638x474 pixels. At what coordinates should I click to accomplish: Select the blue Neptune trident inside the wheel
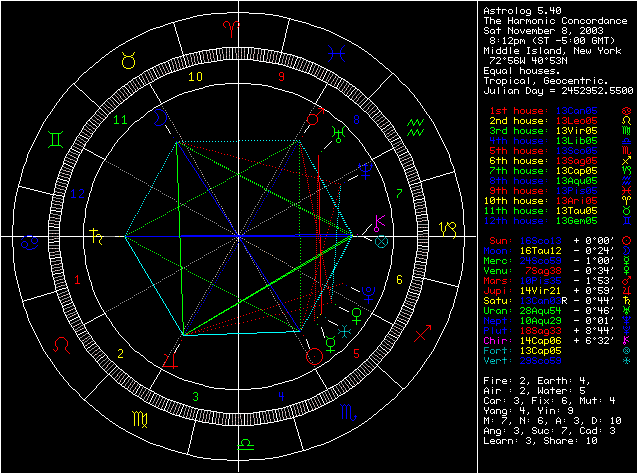coord(366,170)
